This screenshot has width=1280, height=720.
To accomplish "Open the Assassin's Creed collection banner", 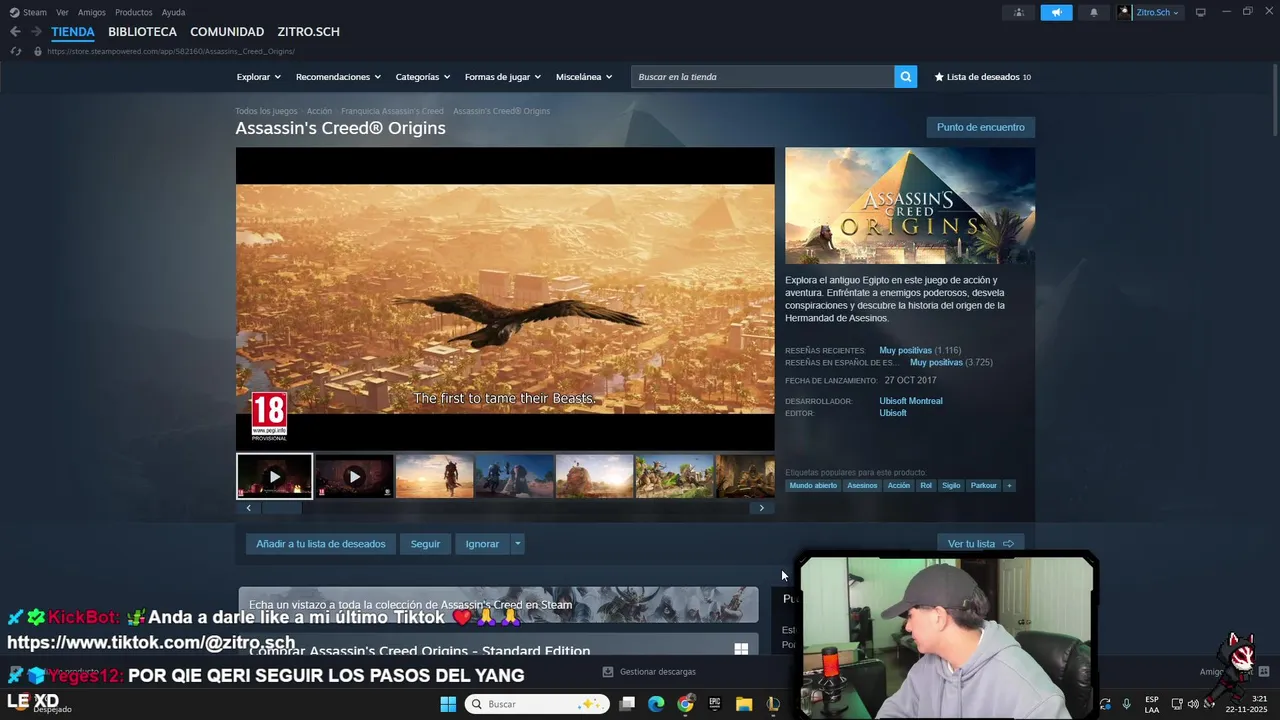I will coord(498,605).
